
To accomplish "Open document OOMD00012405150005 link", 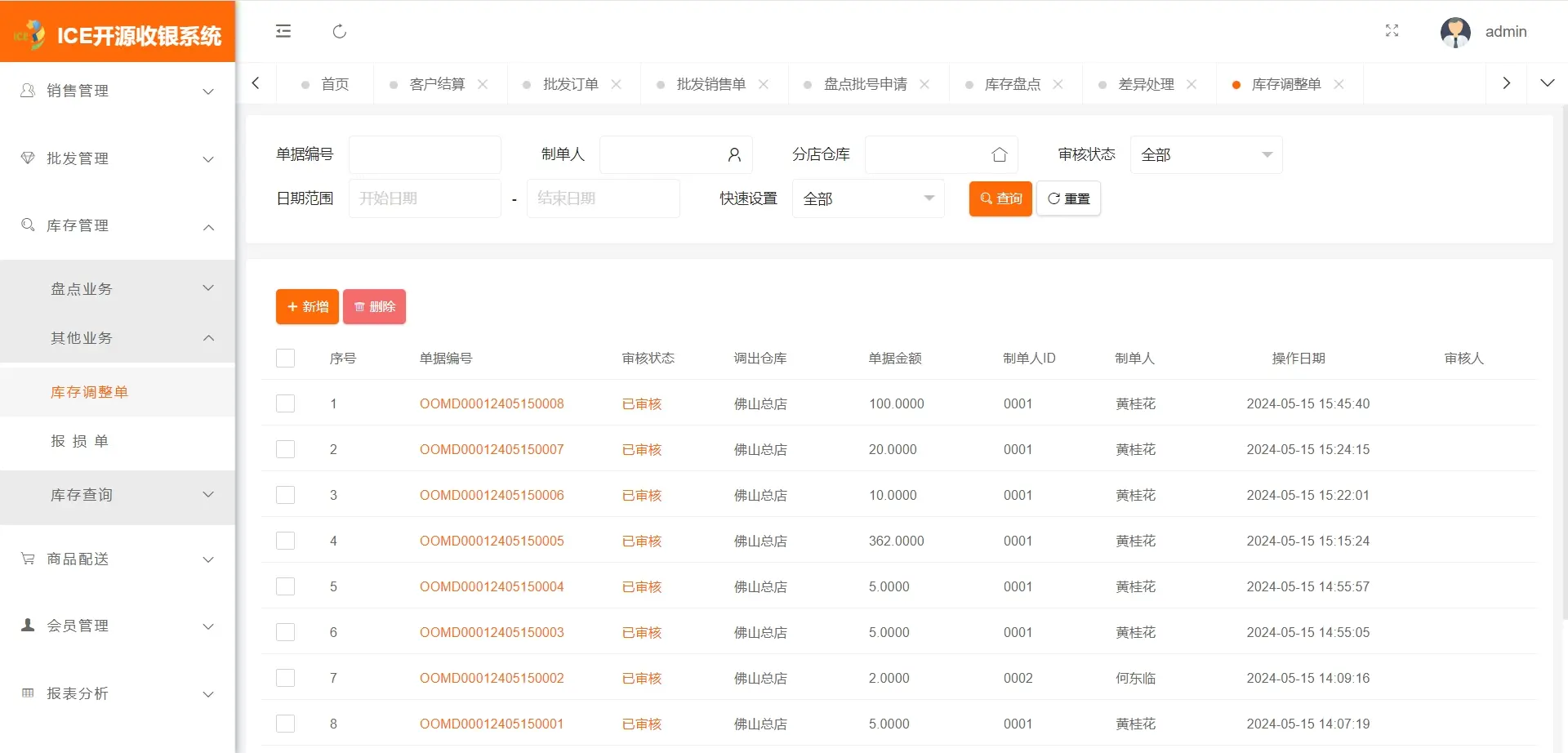I will [492, 541].
